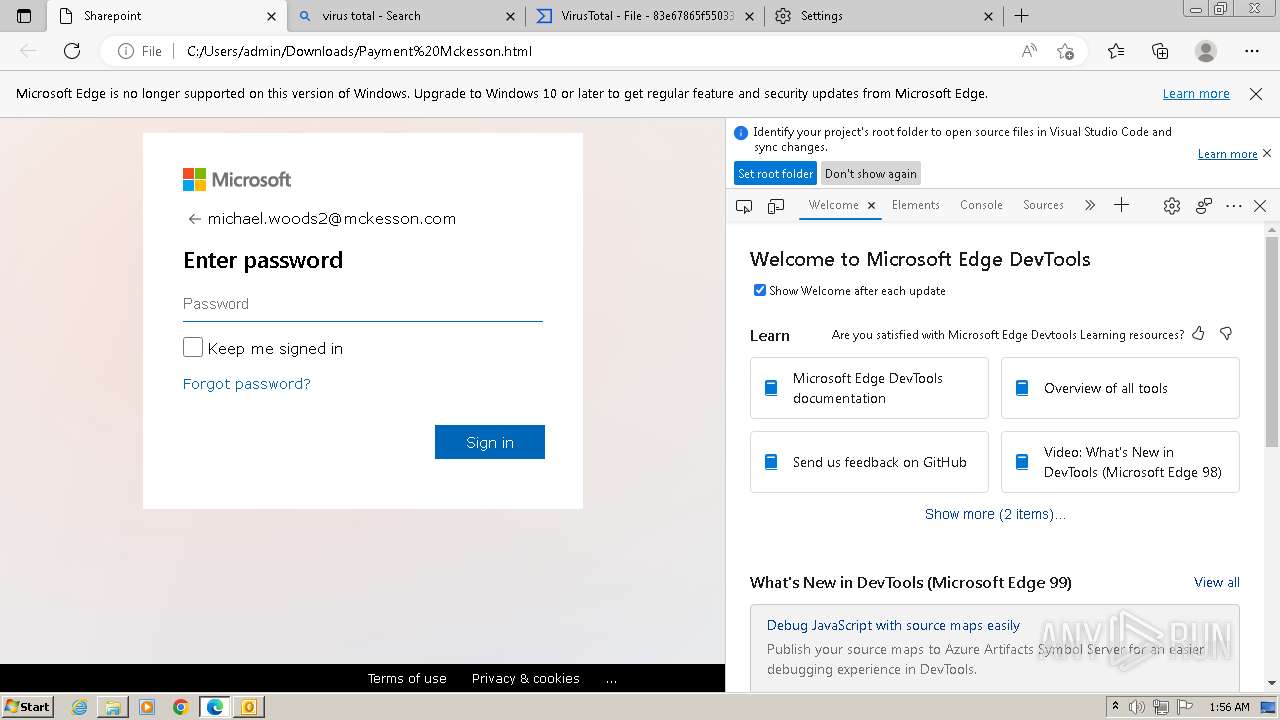Open the tab actions menu icon
The width and height of the screenshot is (1280, 720).
[24, 16]
